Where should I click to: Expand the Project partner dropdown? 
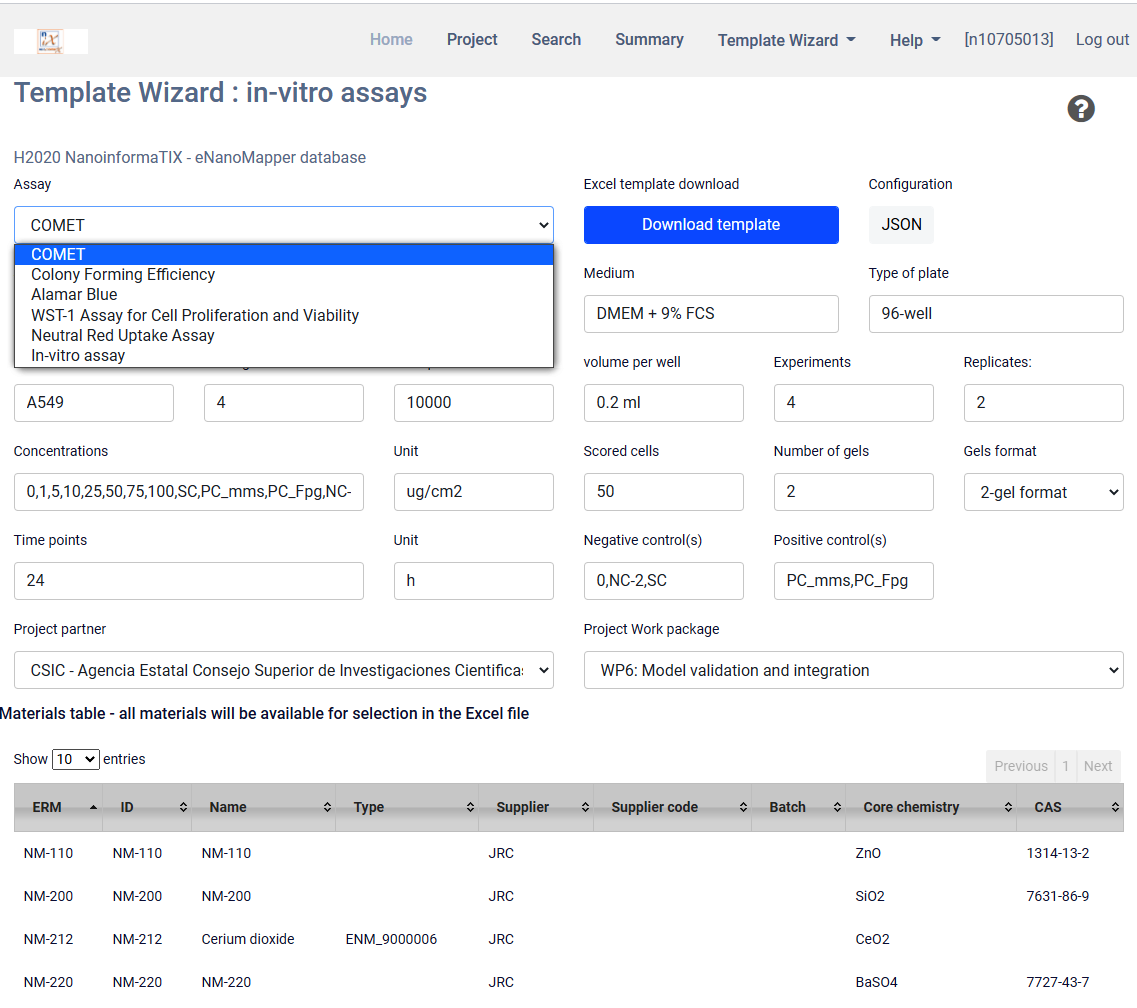(x=283, y=670)
